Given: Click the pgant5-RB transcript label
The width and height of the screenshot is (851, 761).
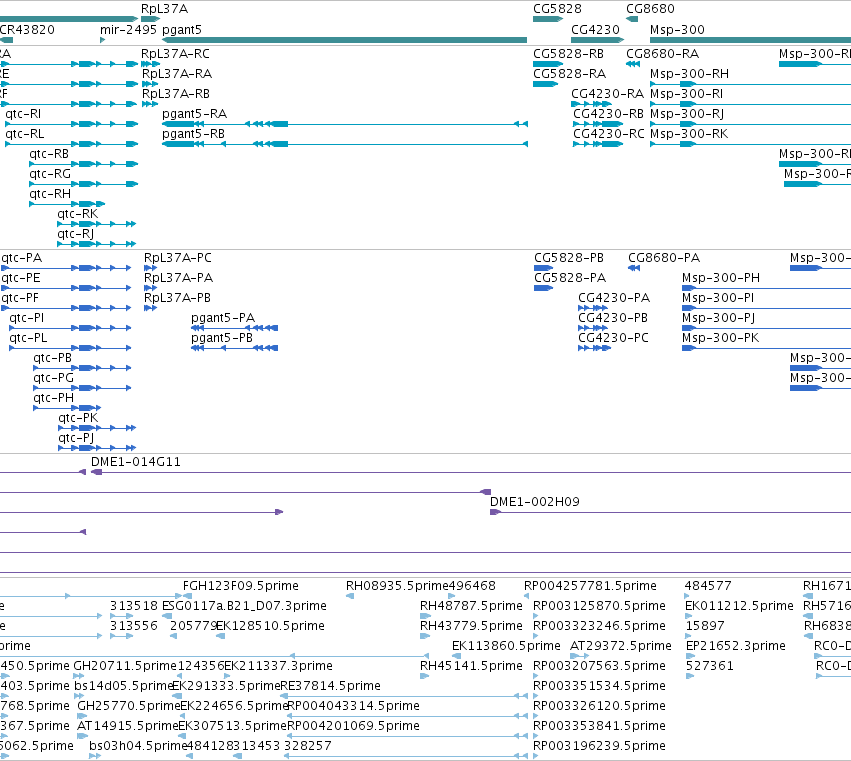Looking at the screenshot, I should (193, 134).
